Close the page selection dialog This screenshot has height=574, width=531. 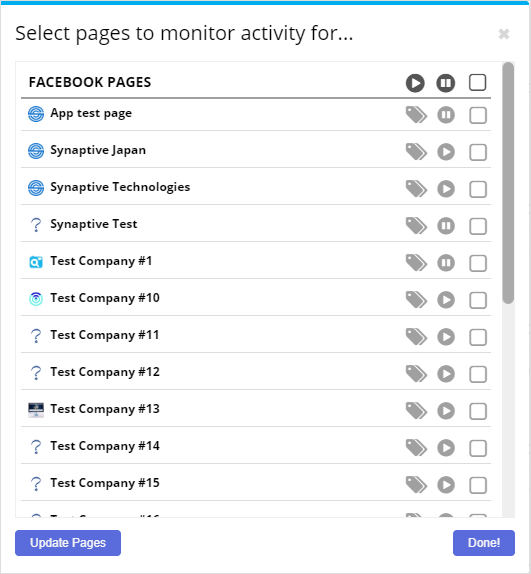504,34
